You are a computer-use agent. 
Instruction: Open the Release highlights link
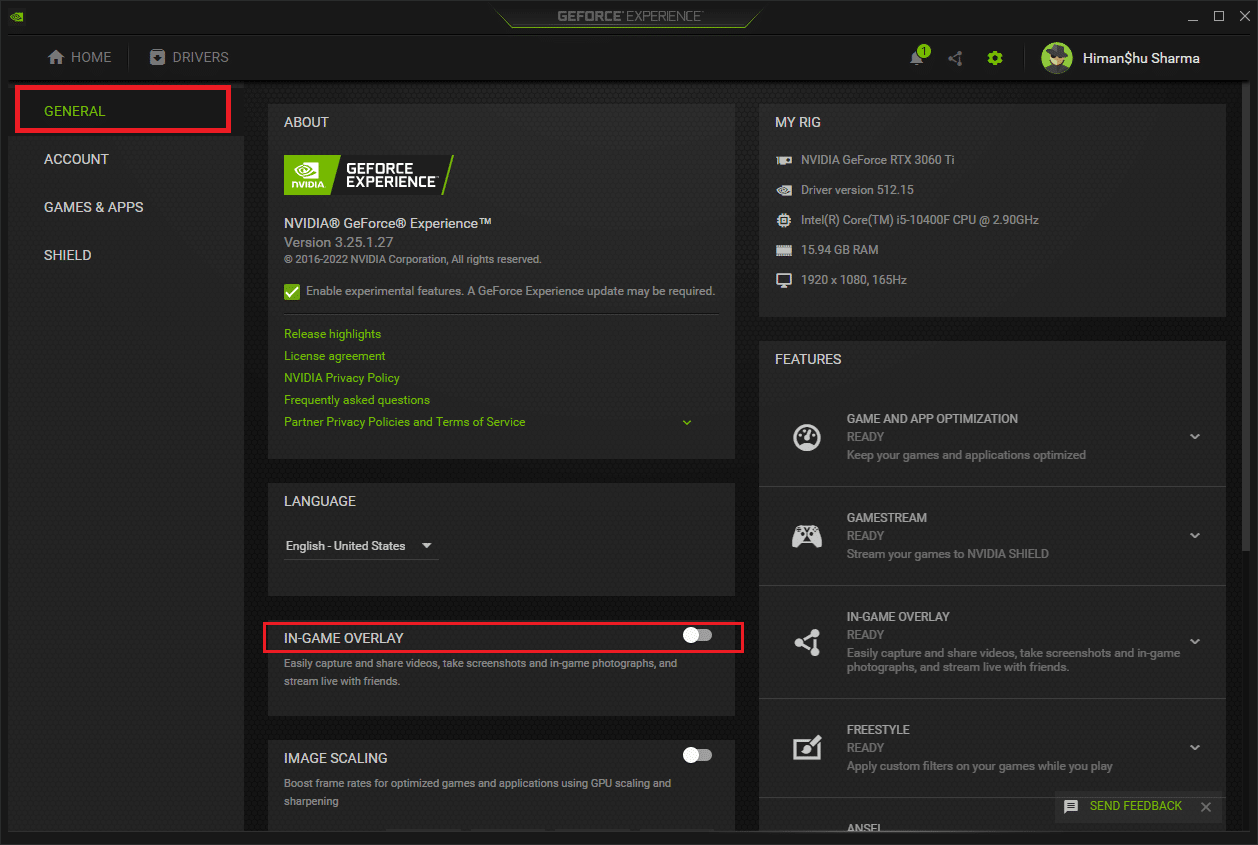tap(332, 334)
